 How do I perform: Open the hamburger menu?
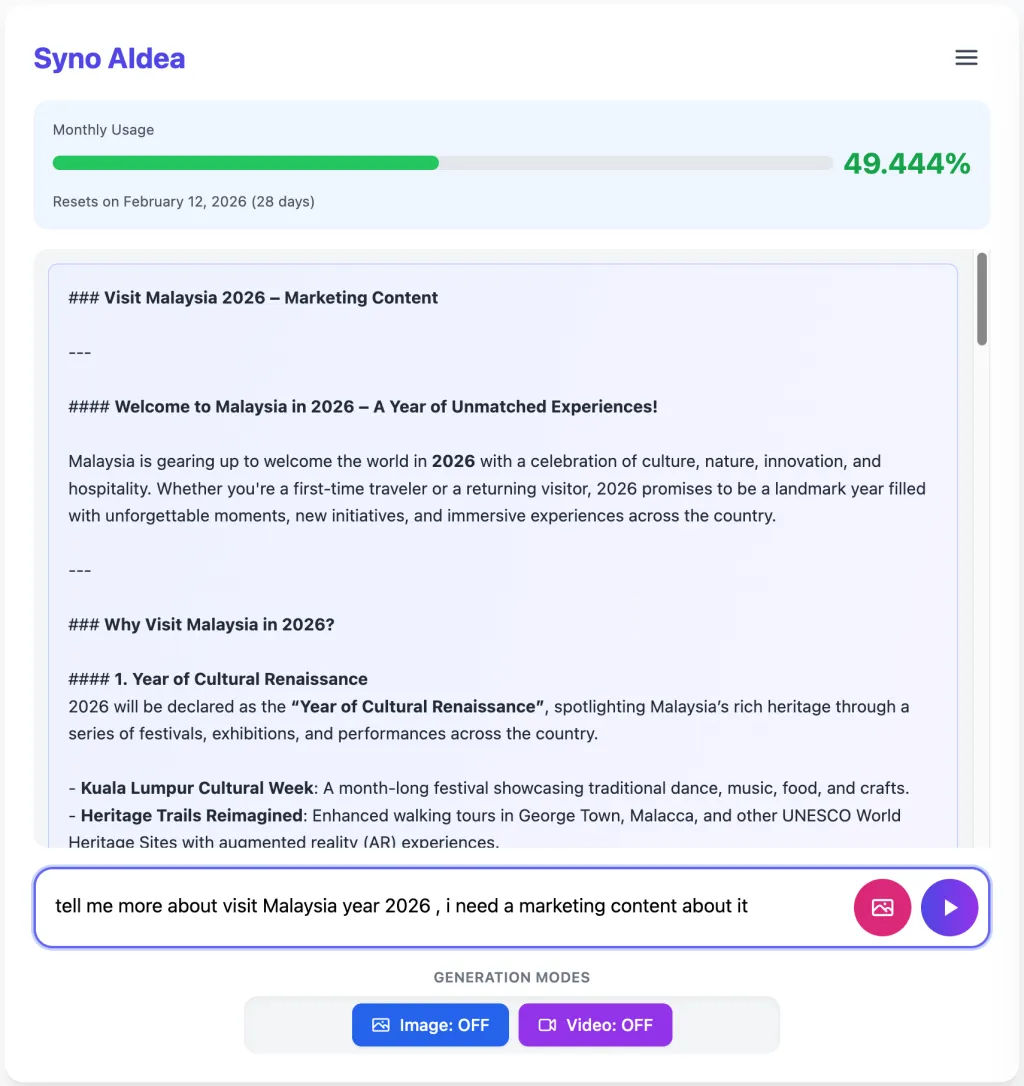pos(966,58)
